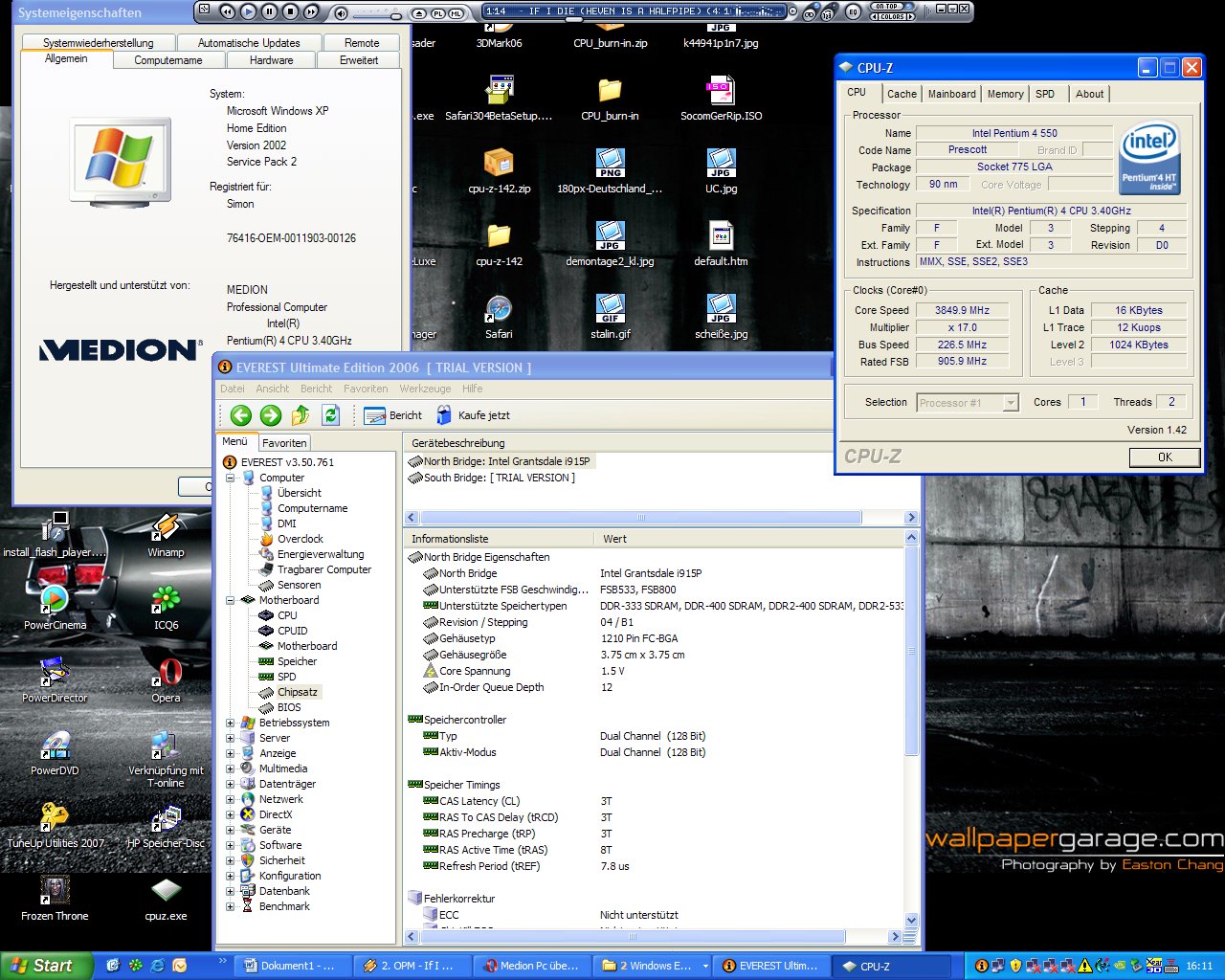
Task: Select PowerDVD desktop shortcut
Action: point(55,752)
